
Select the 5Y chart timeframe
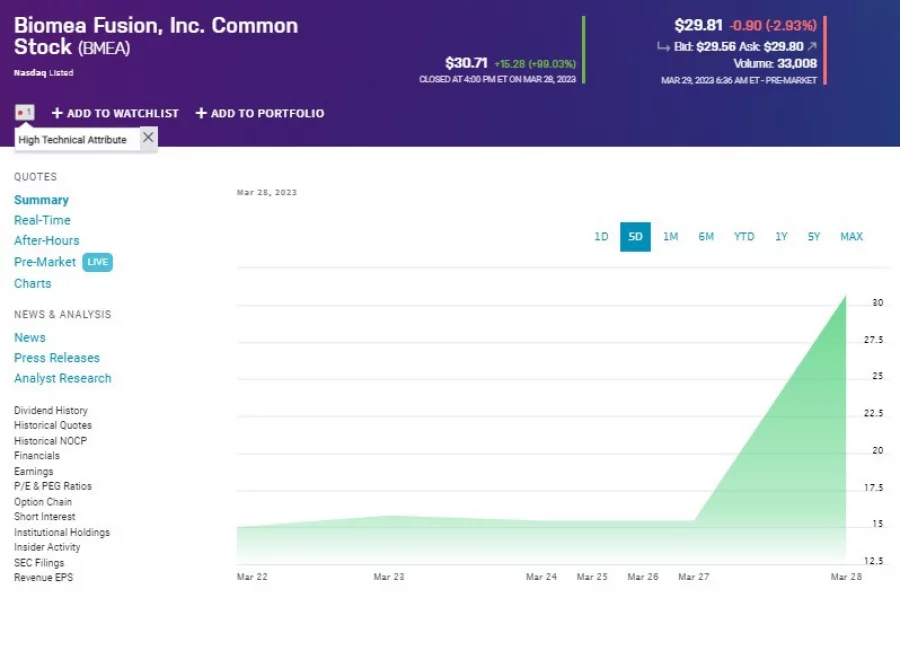[x=813, y=237]
